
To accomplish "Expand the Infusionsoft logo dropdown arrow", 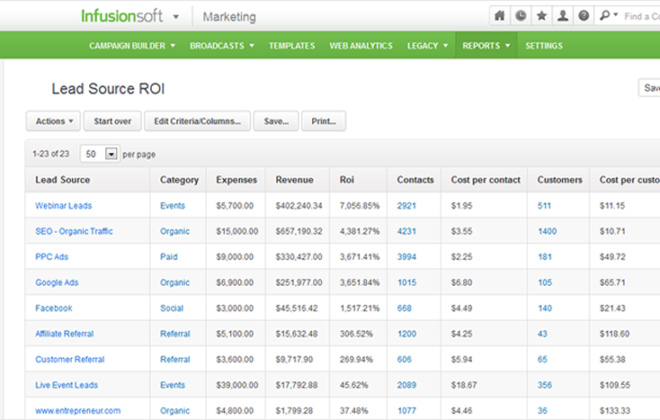I will pyautogui.click(x=176, y=17).
